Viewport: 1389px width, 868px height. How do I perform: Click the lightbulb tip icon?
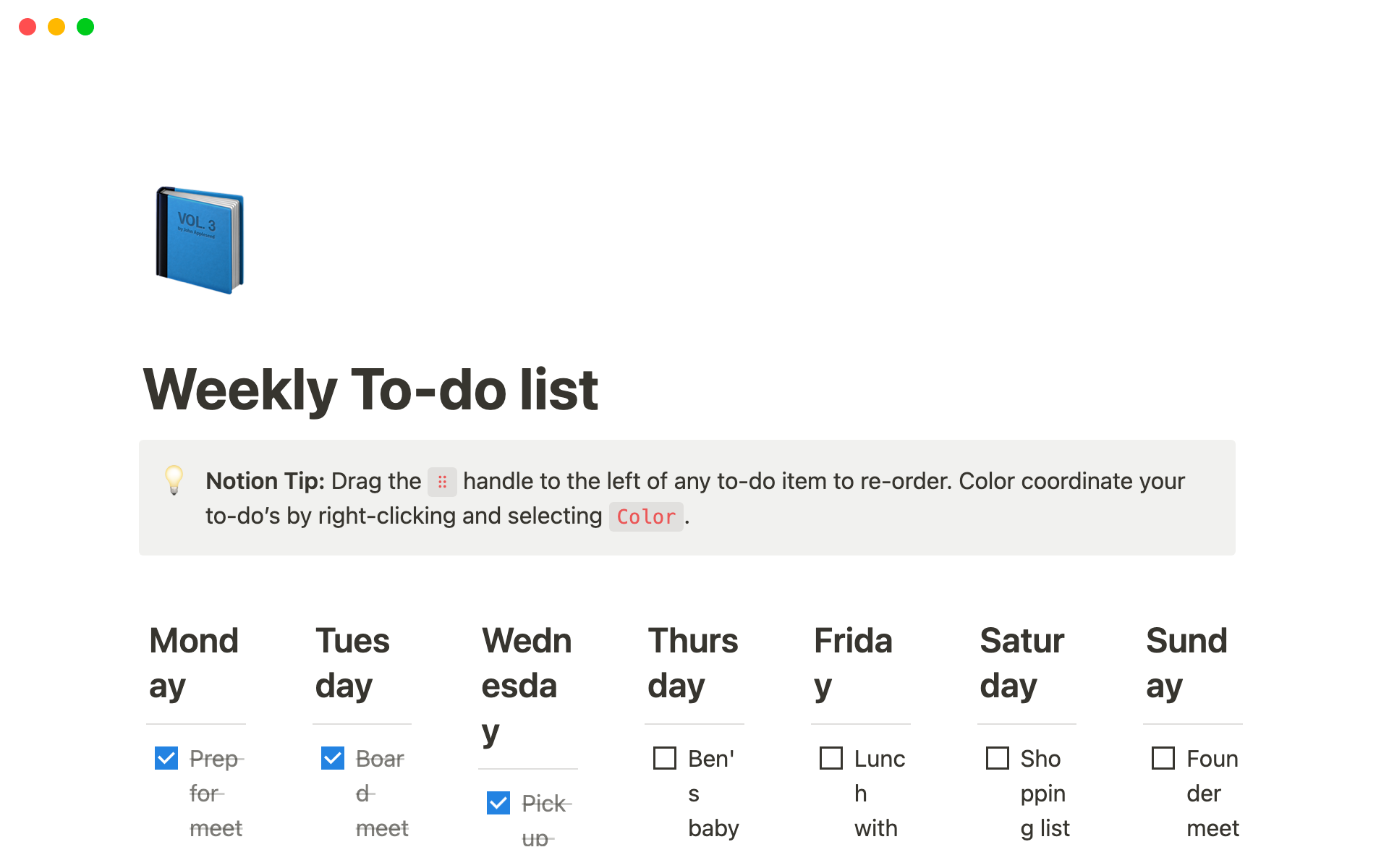point(174,480)
